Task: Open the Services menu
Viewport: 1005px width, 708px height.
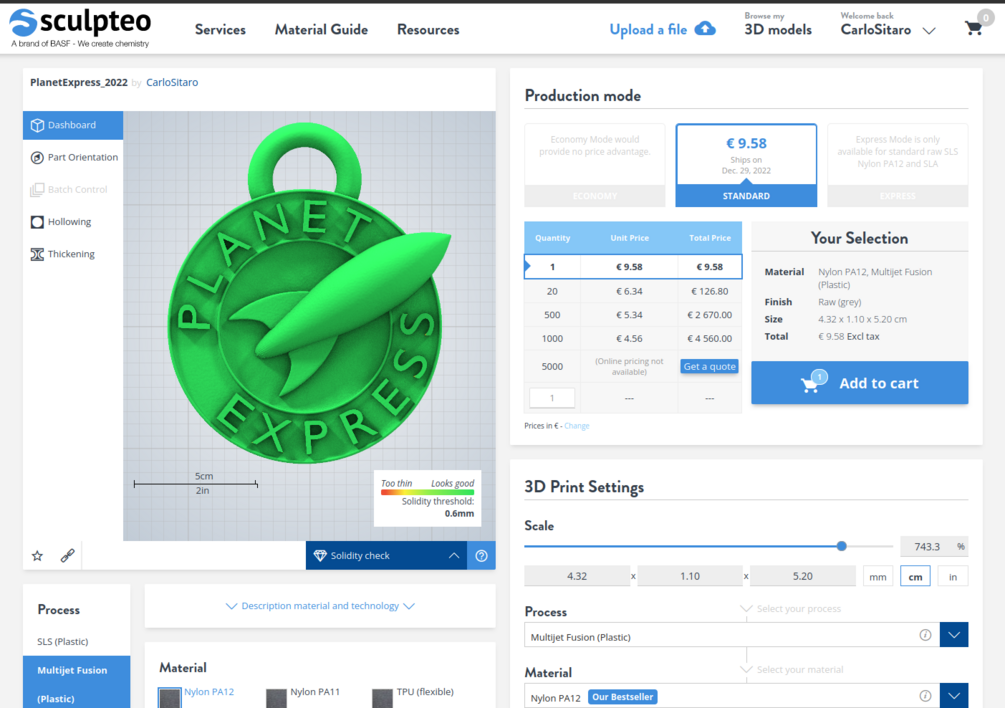Action: pos(220,29)
